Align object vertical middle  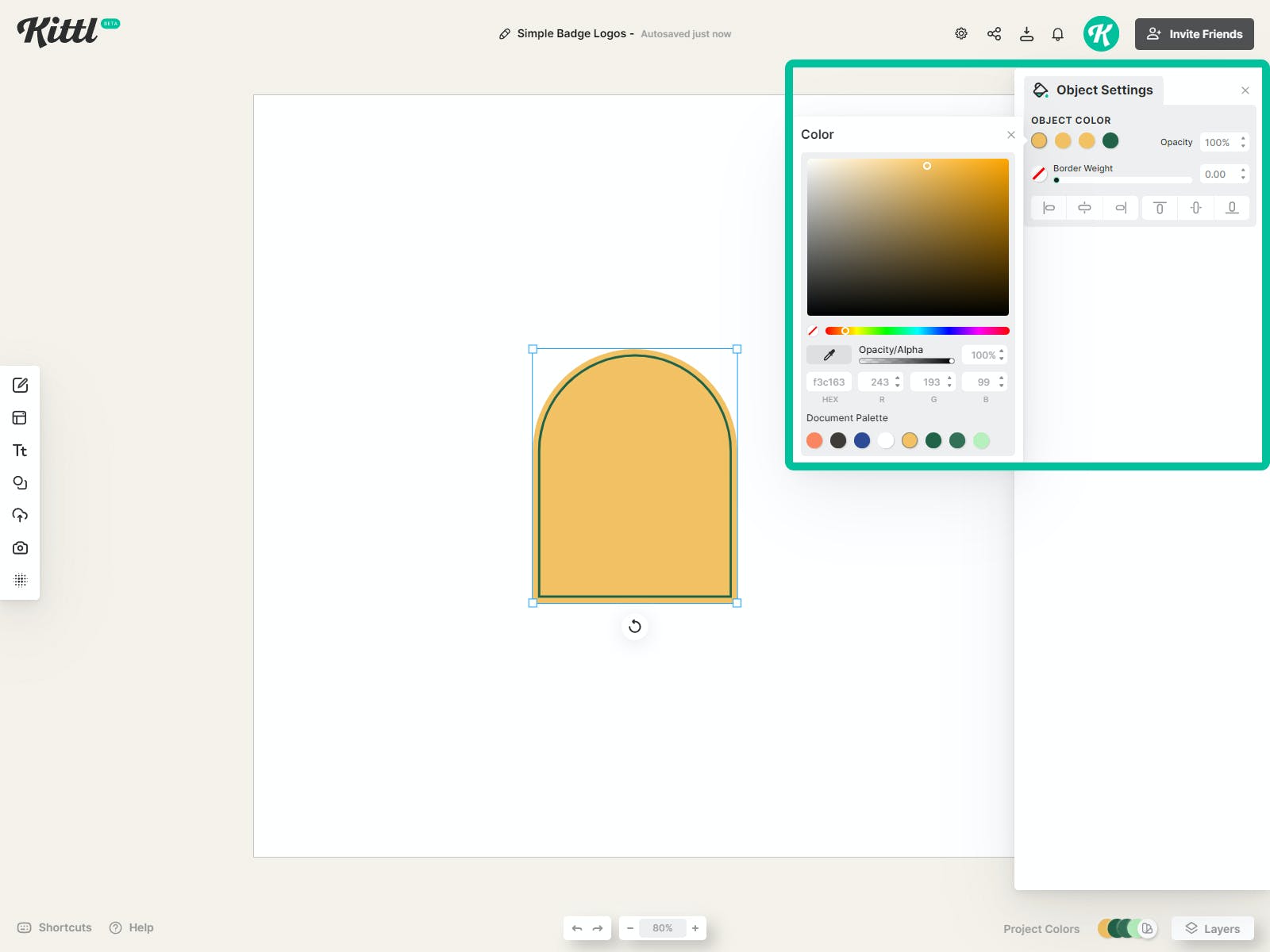tap(1196, 208)
